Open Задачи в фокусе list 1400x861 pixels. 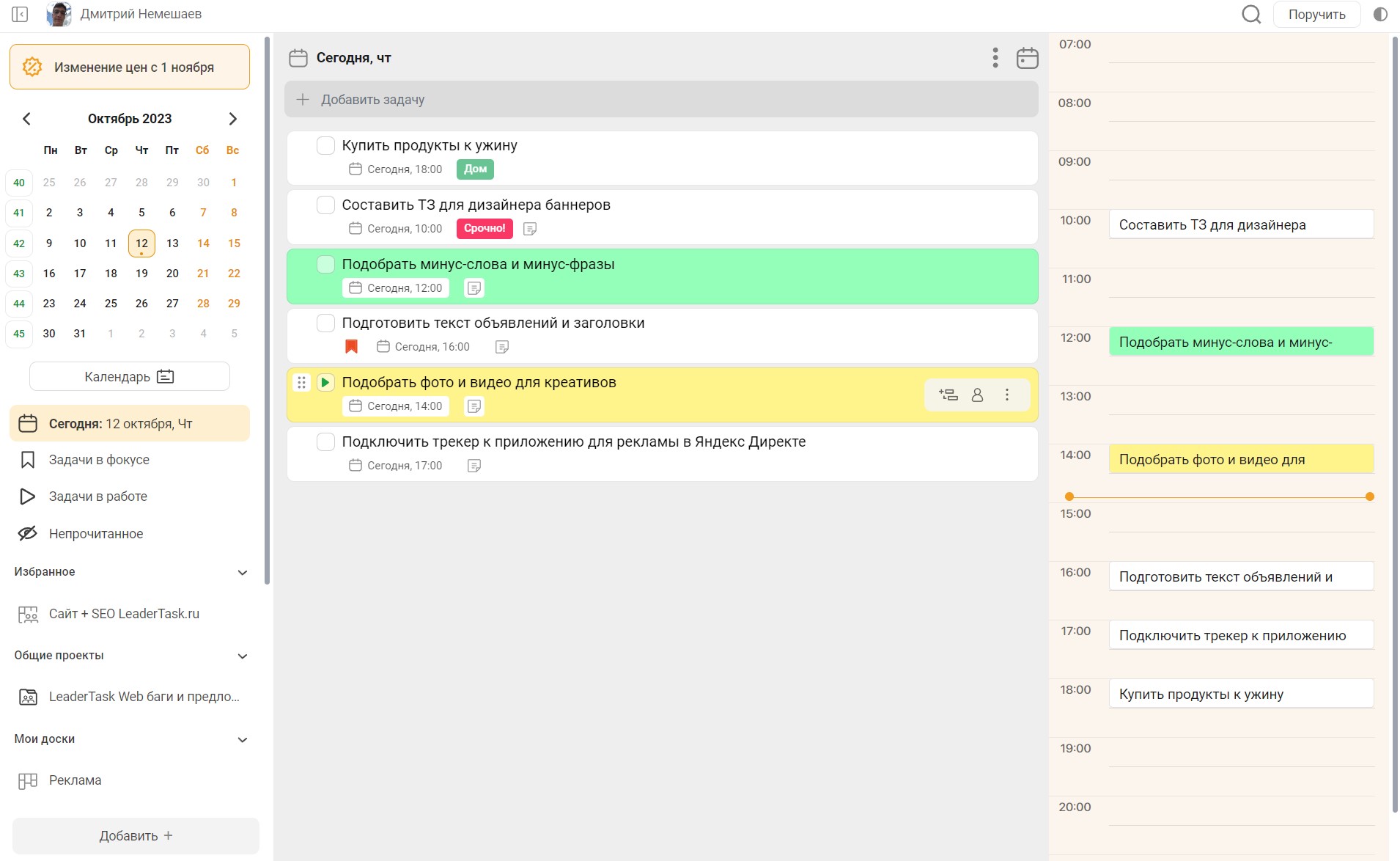click(x=99, y=460)
